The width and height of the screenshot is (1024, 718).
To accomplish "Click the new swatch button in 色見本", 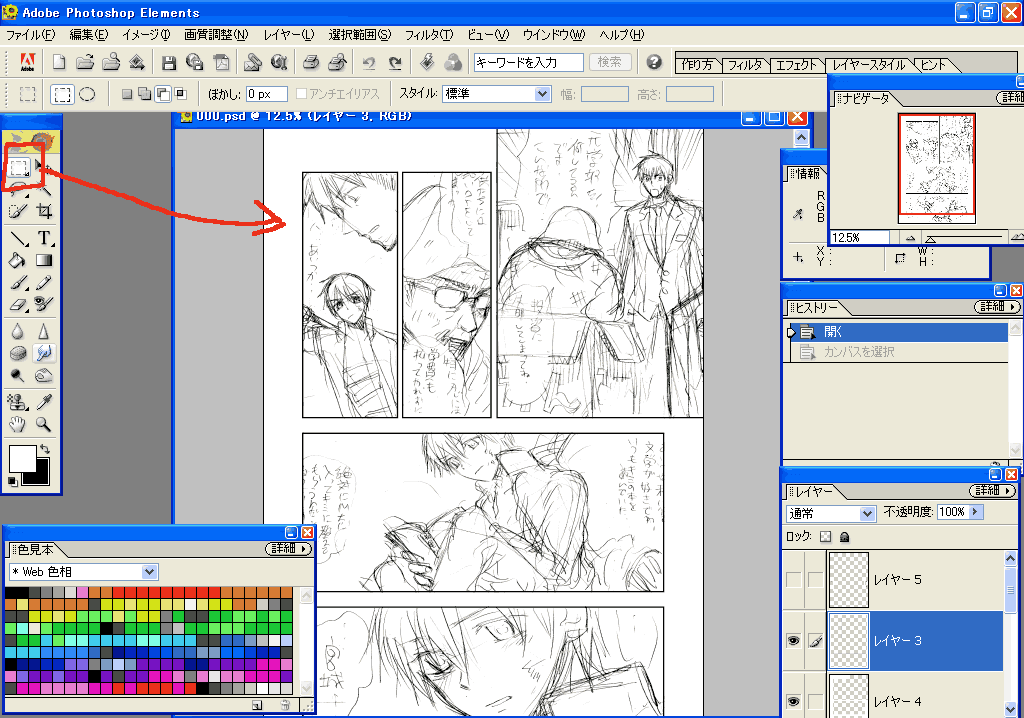I will click(x=257, y=705).
